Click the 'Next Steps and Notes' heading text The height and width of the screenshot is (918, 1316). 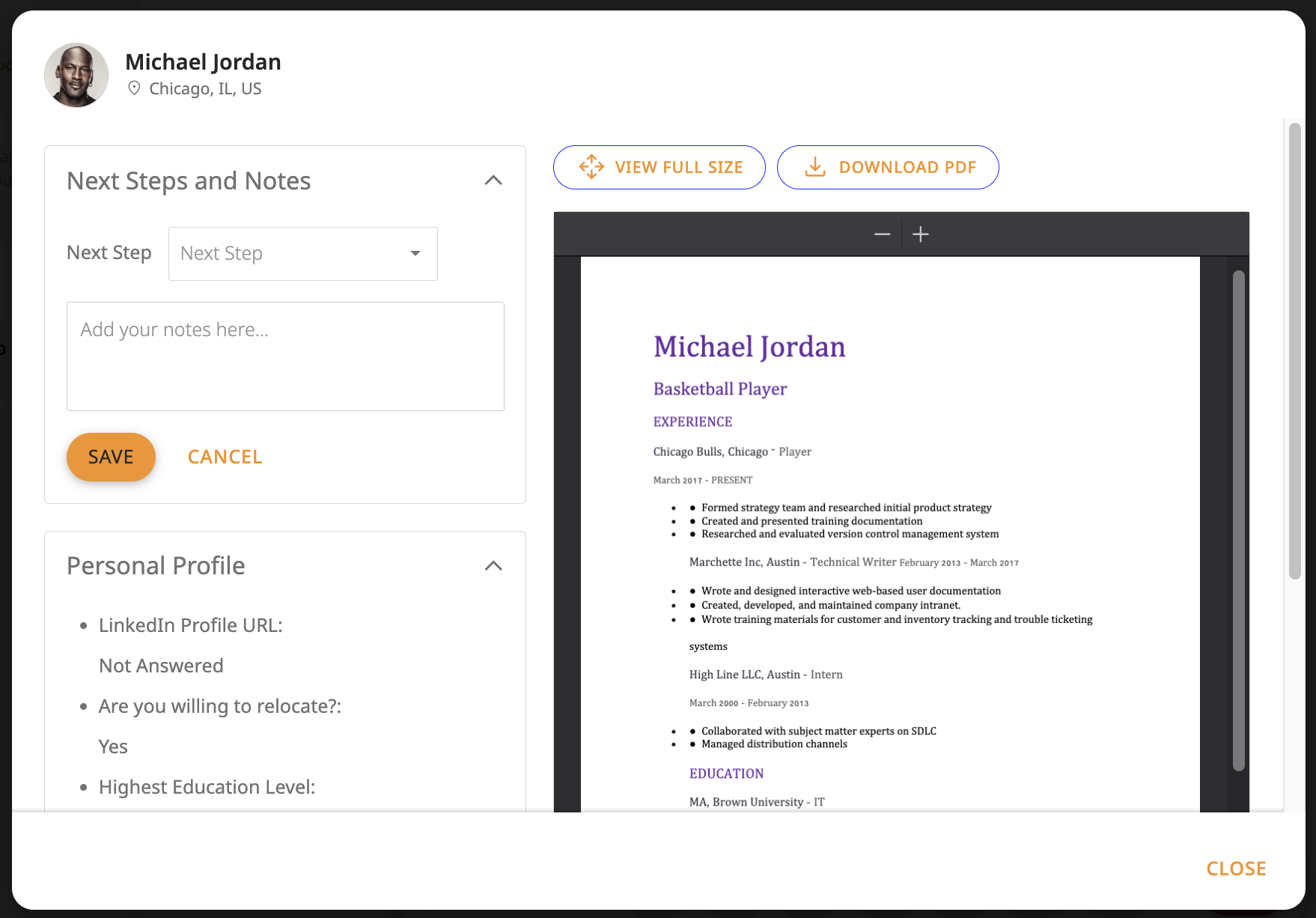coord(189,181)
